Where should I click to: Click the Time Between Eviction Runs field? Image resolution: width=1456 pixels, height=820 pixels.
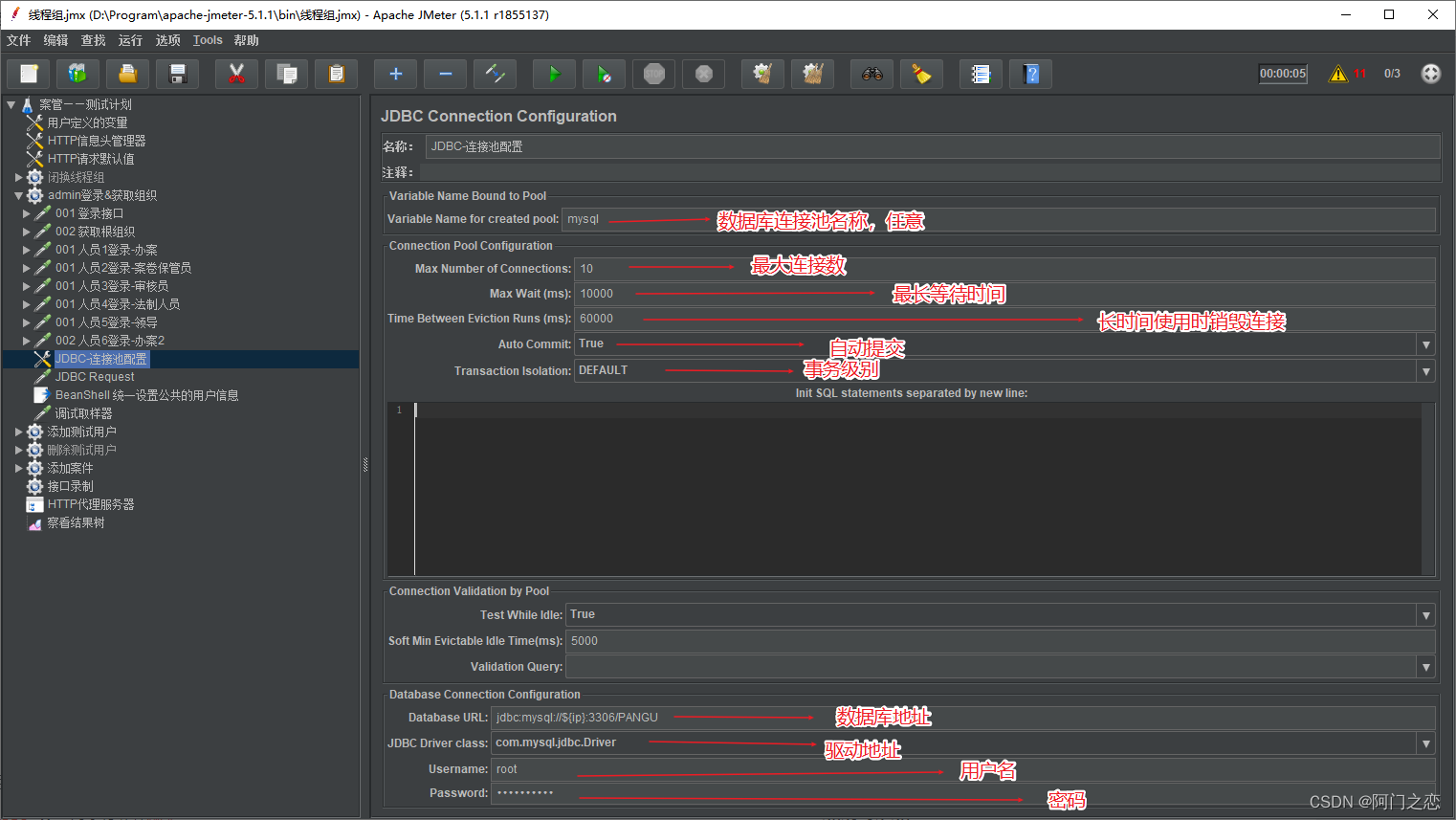pyautogui.click(x=1004, y=319)
